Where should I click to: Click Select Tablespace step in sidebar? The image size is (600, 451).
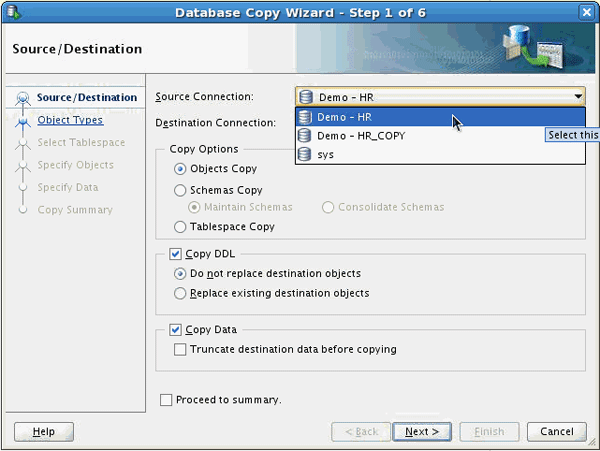[81, 142]
